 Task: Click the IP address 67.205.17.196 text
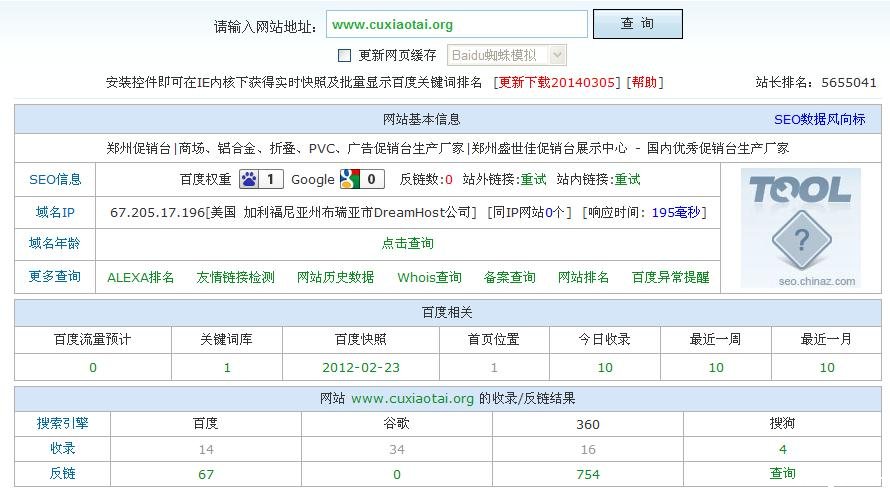point(157,213)
